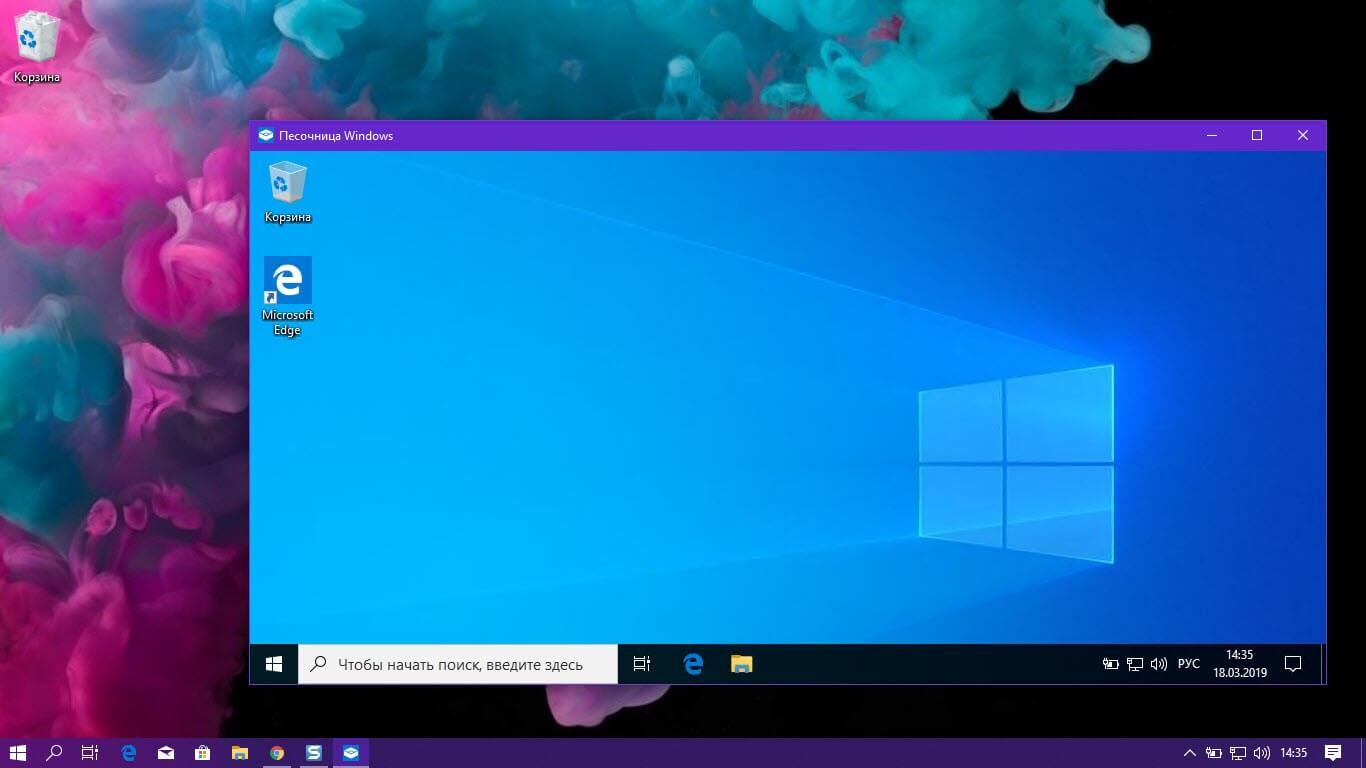Open the sandbox Start menu
The image size is (1366, 768).
coord(273,663)
